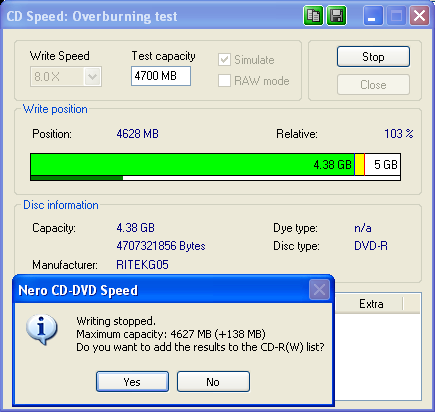Click the position value 4628 MB
The width and height of the screenshot is (435, 412).
coord(137,134)
